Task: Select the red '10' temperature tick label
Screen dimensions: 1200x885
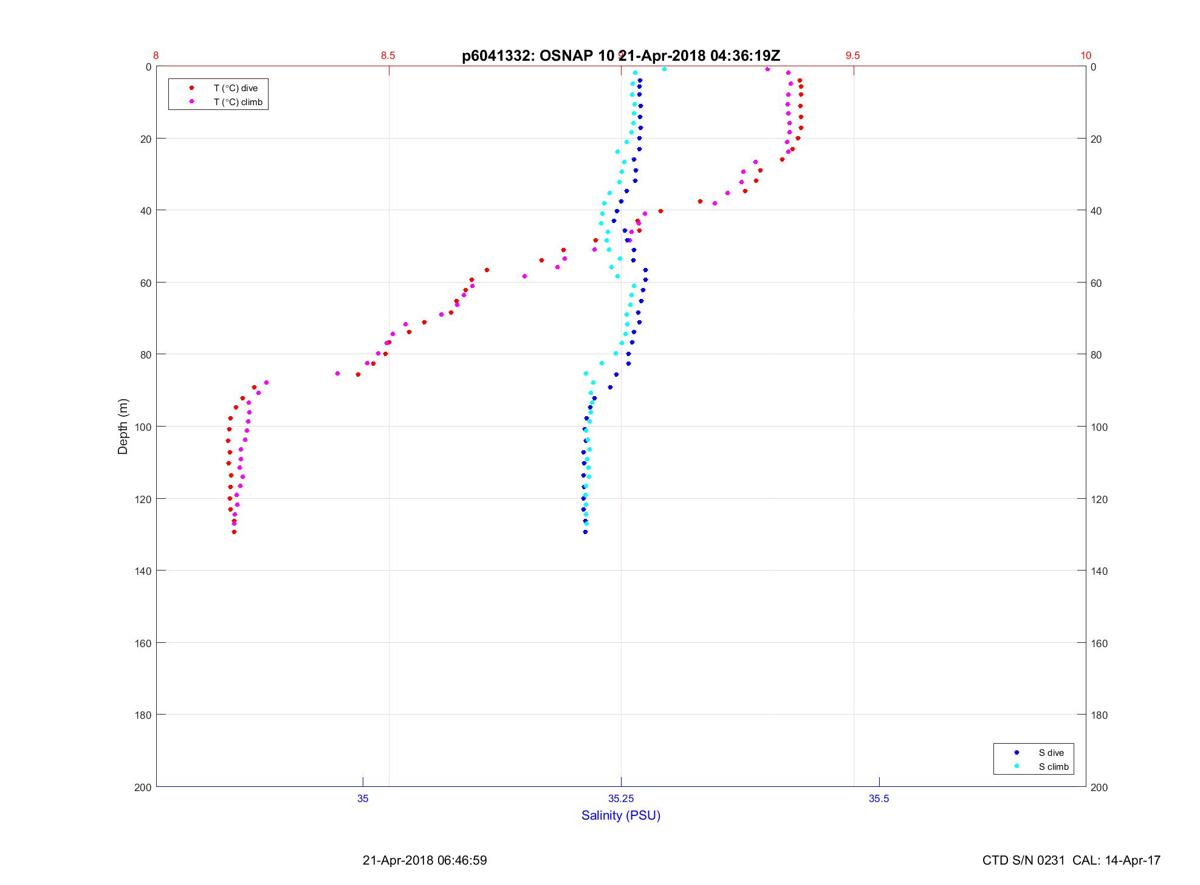Action: coord(1086,56)
